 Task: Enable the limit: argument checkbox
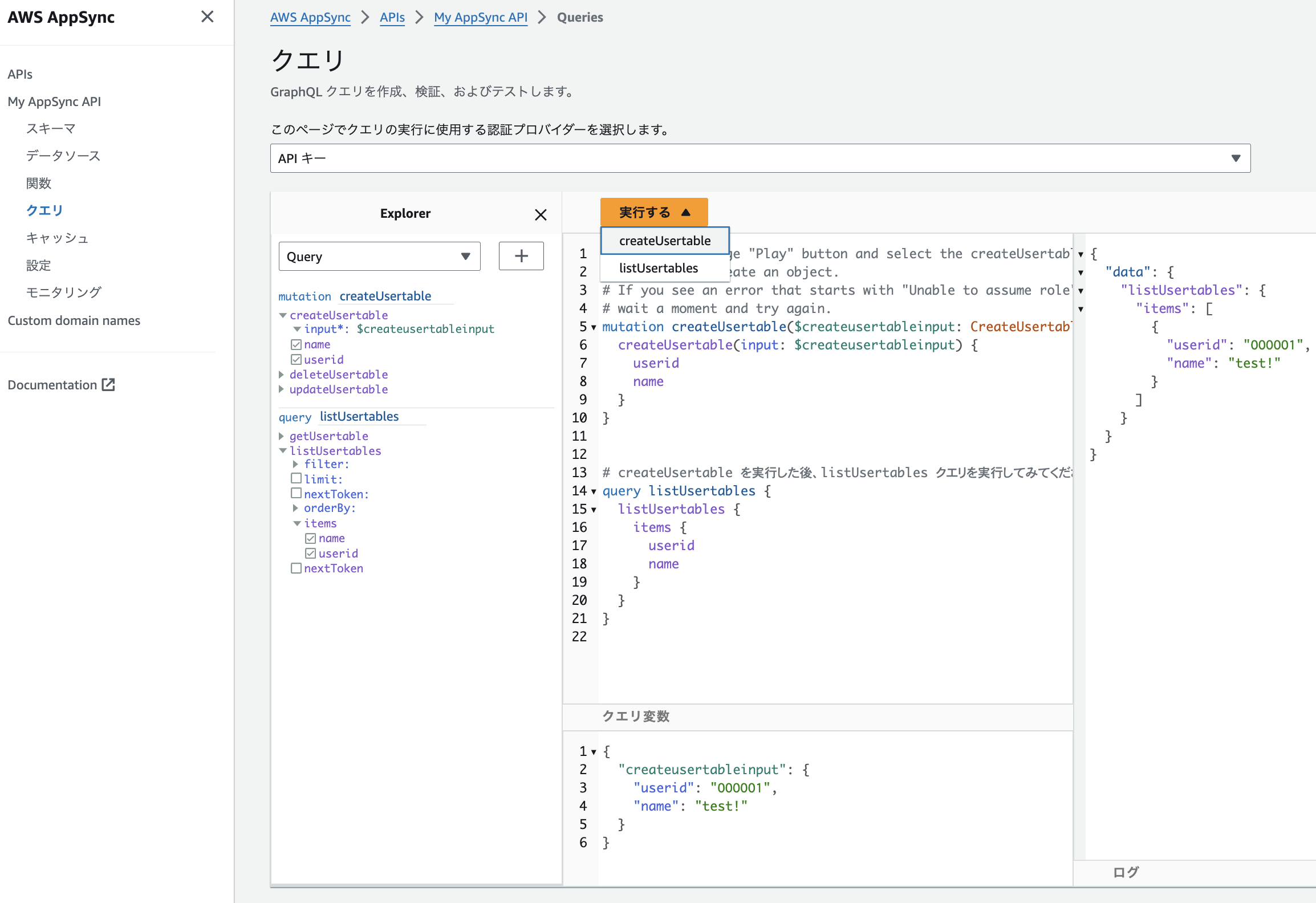click(x=296, y=478)
